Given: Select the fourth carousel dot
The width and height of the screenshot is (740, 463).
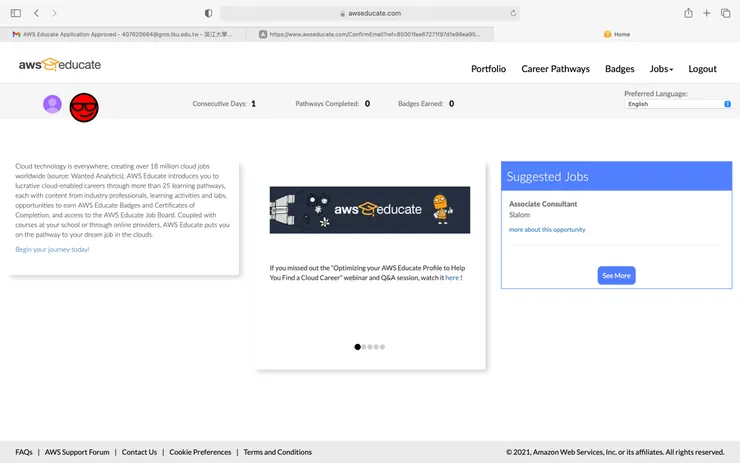Looking at the screenshot, I should (x=376, y=347).
